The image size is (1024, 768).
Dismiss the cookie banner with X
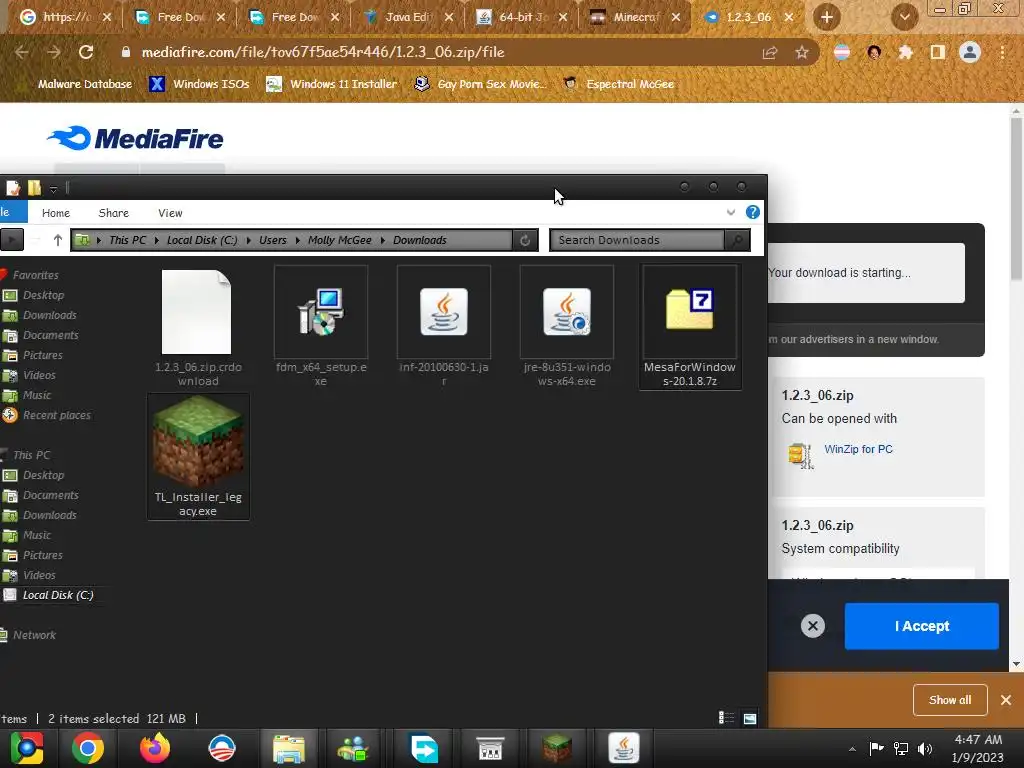[x=813, y=626]
